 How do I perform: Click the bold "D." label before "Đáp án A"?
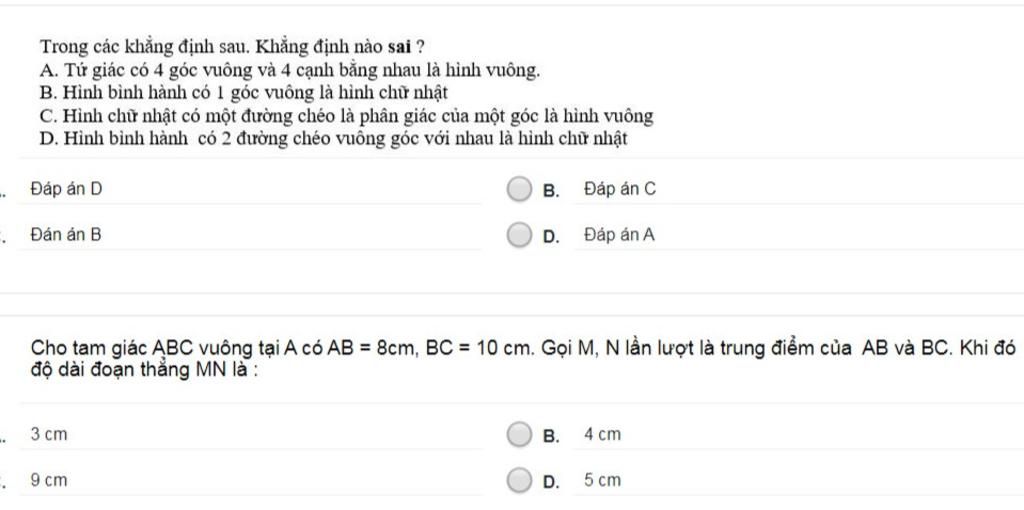(551, 237)
